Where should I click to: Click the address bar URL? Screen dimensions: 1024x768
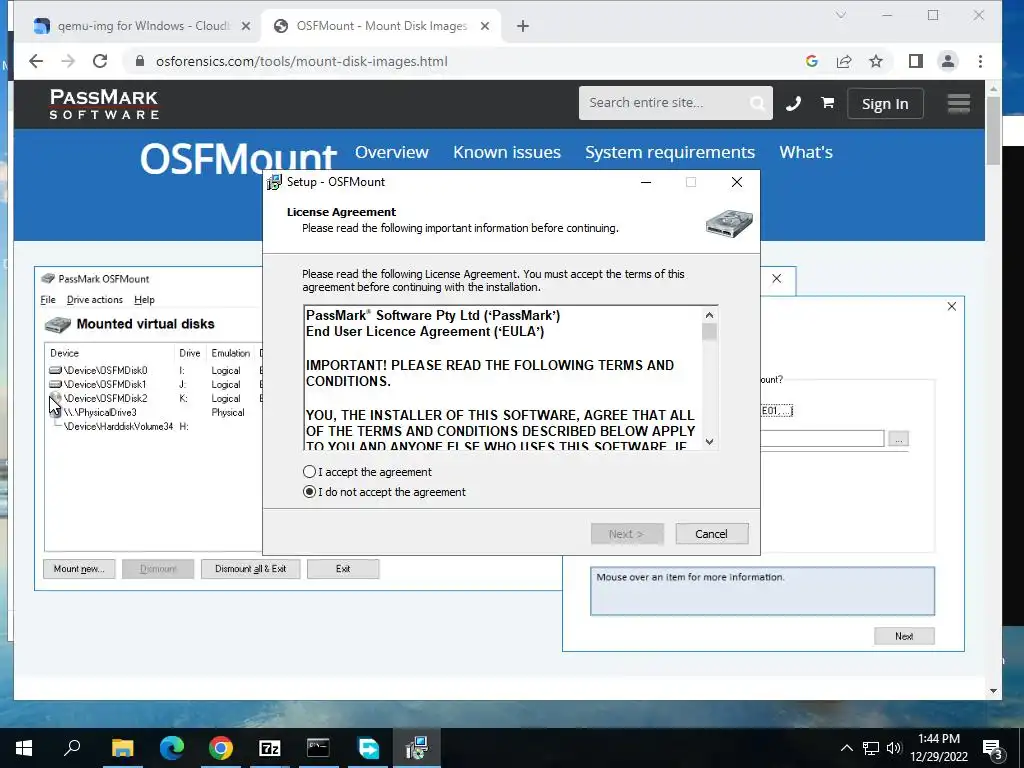coord(302,61)
